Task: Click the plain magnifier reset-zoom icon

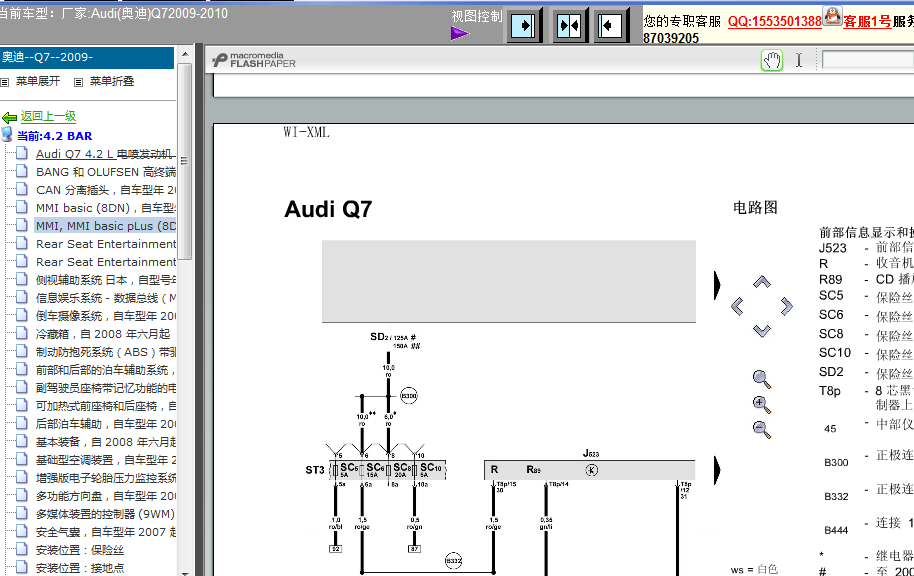Action: pos(761,379)
